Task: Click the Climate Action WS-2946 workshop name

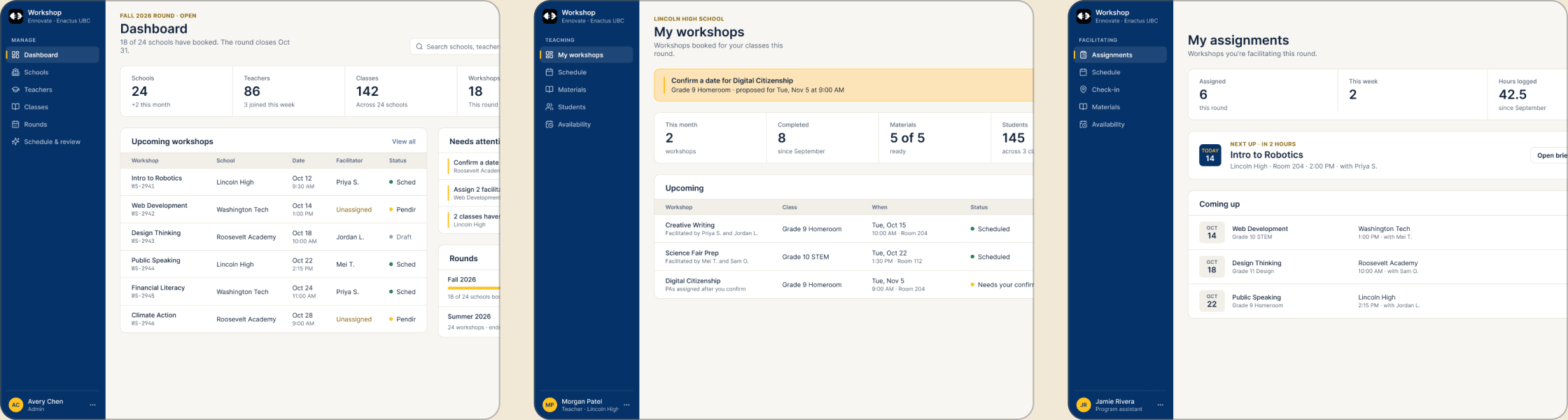Action: 154,315
